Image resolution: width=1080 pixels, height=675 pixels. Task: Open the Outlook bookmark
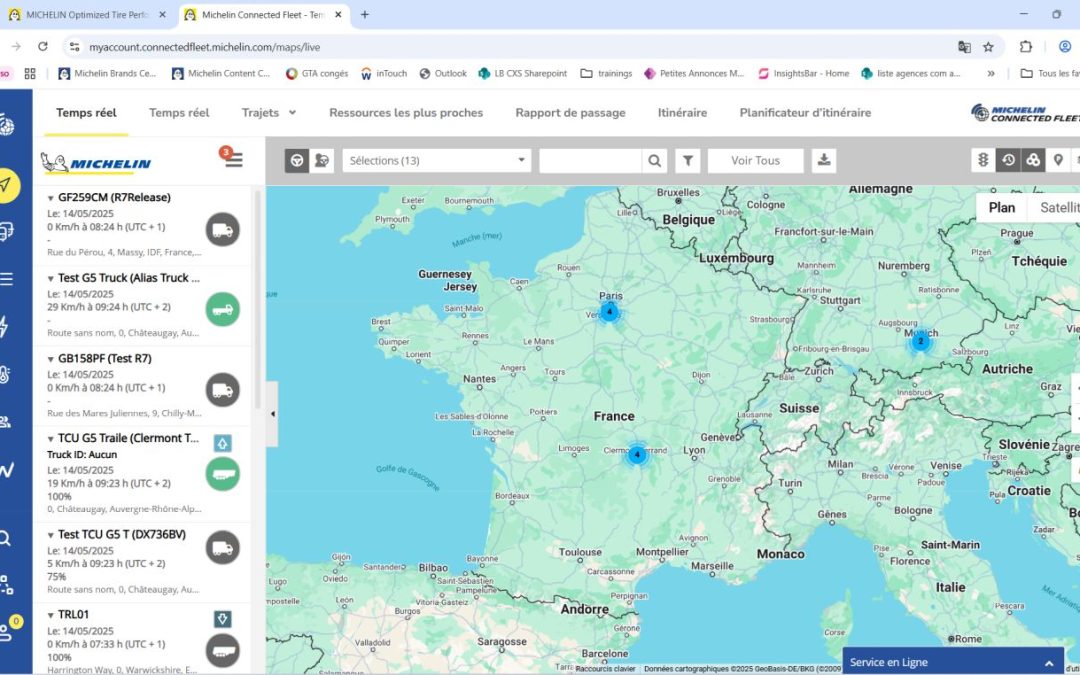point(443,73)
